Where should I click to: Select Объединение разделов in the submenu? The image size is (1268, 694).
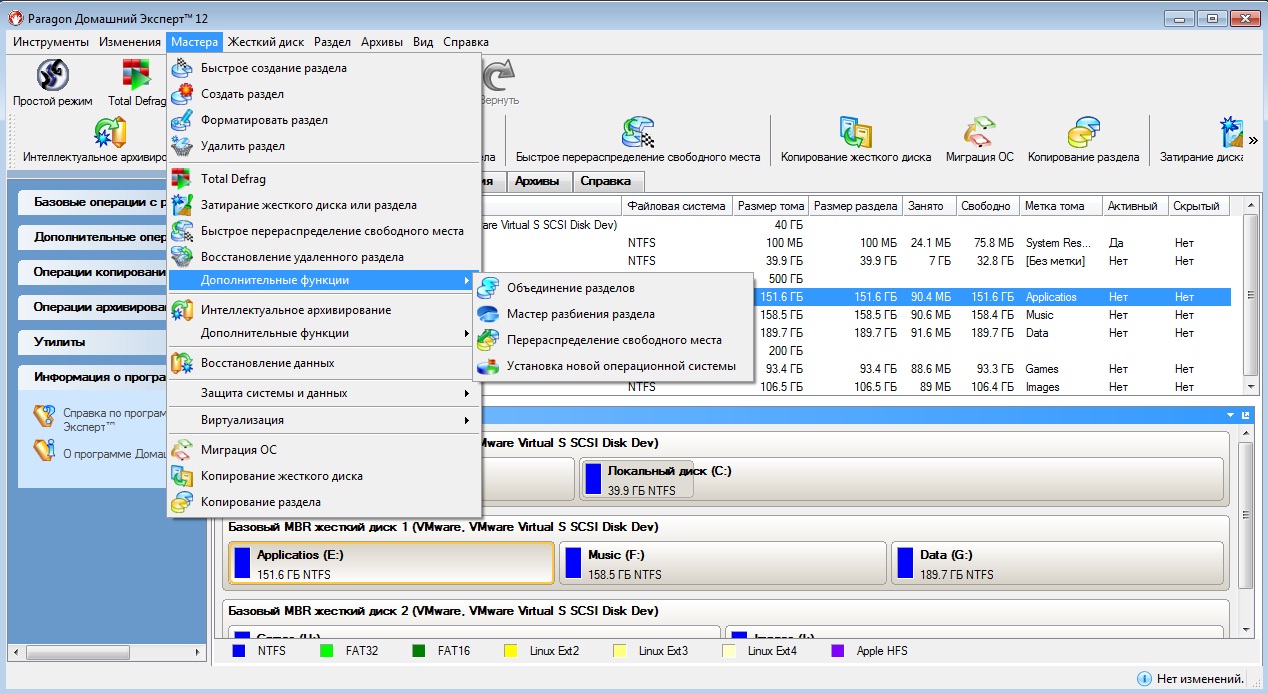click(613, 288)
